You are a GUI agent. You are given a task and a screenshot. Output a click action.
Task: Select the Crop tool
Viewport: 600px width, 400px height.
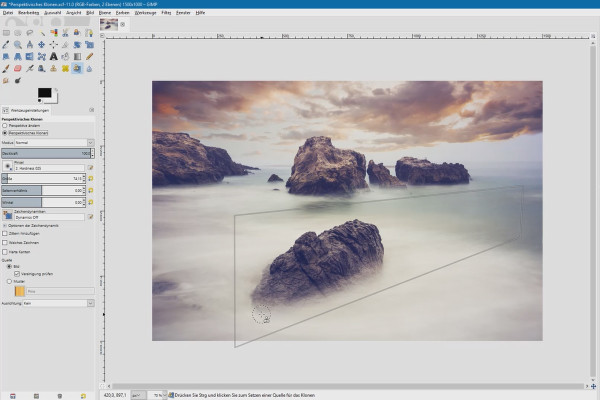(65, 45)
